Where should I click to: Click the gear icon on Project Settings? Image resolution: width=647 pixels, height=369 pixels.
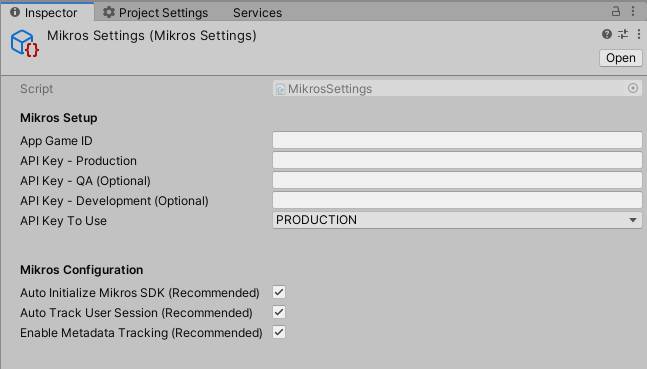tap(109, 12)
